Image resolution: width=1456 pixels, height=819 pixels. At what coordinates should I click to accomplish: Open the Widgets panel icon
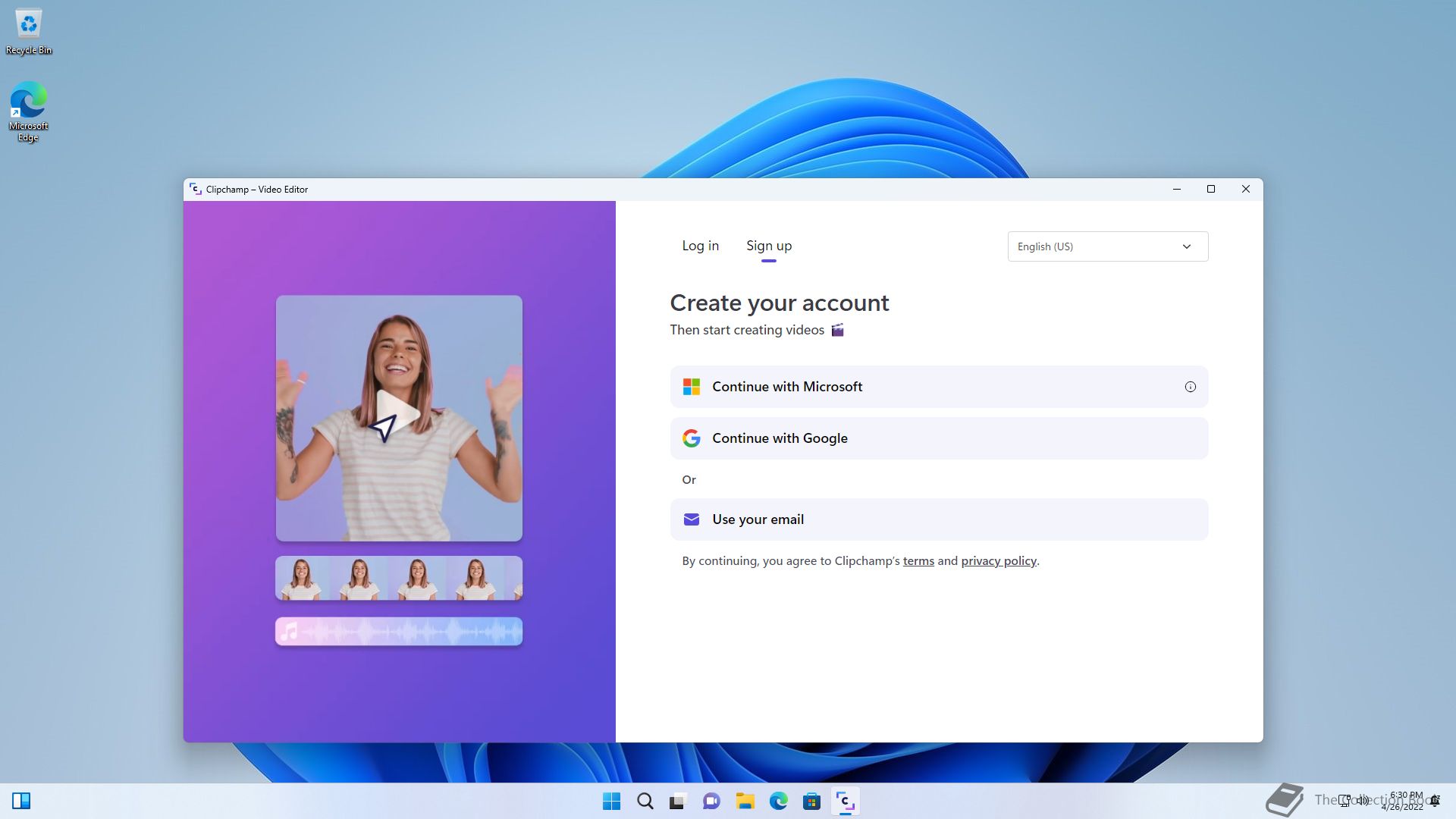(x=21, y=801)
